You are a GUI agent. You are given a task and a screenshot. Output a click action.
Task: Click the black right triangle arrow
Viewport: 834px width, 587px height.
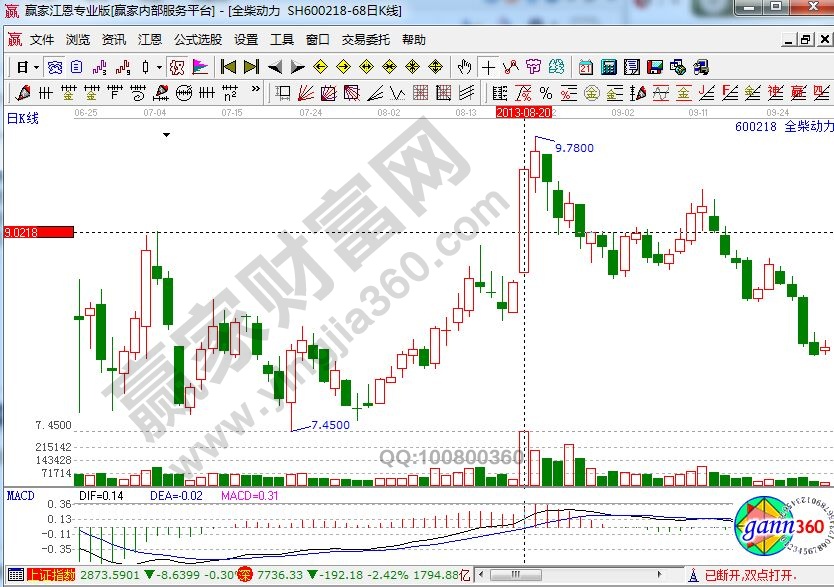pos(297,67)
